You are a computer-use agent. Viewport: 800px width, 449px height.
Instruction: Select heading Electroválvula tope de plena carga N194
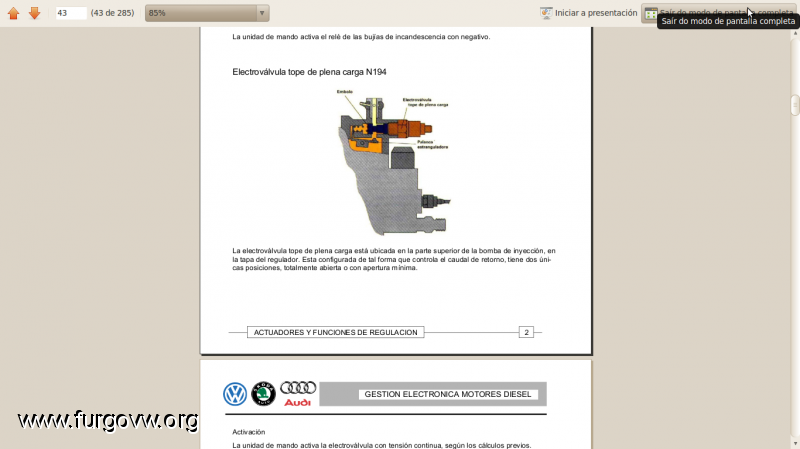tap(309, 72)
